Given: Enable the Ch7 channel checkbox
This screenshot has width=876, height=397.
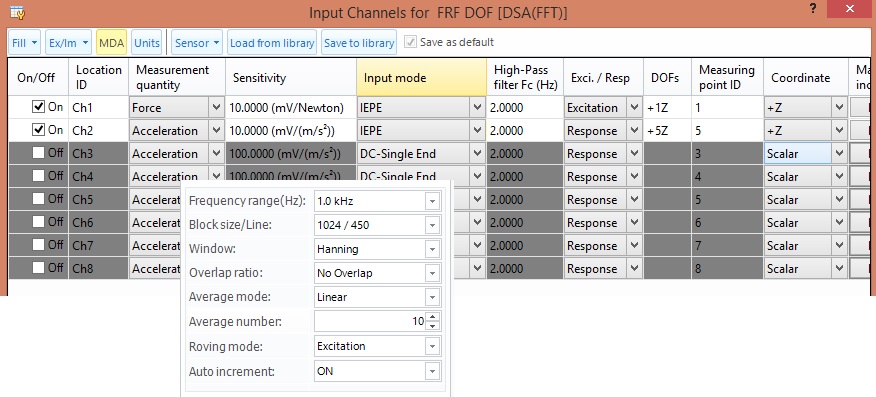Looking at the screenshot, I should [x=38, y=245].
